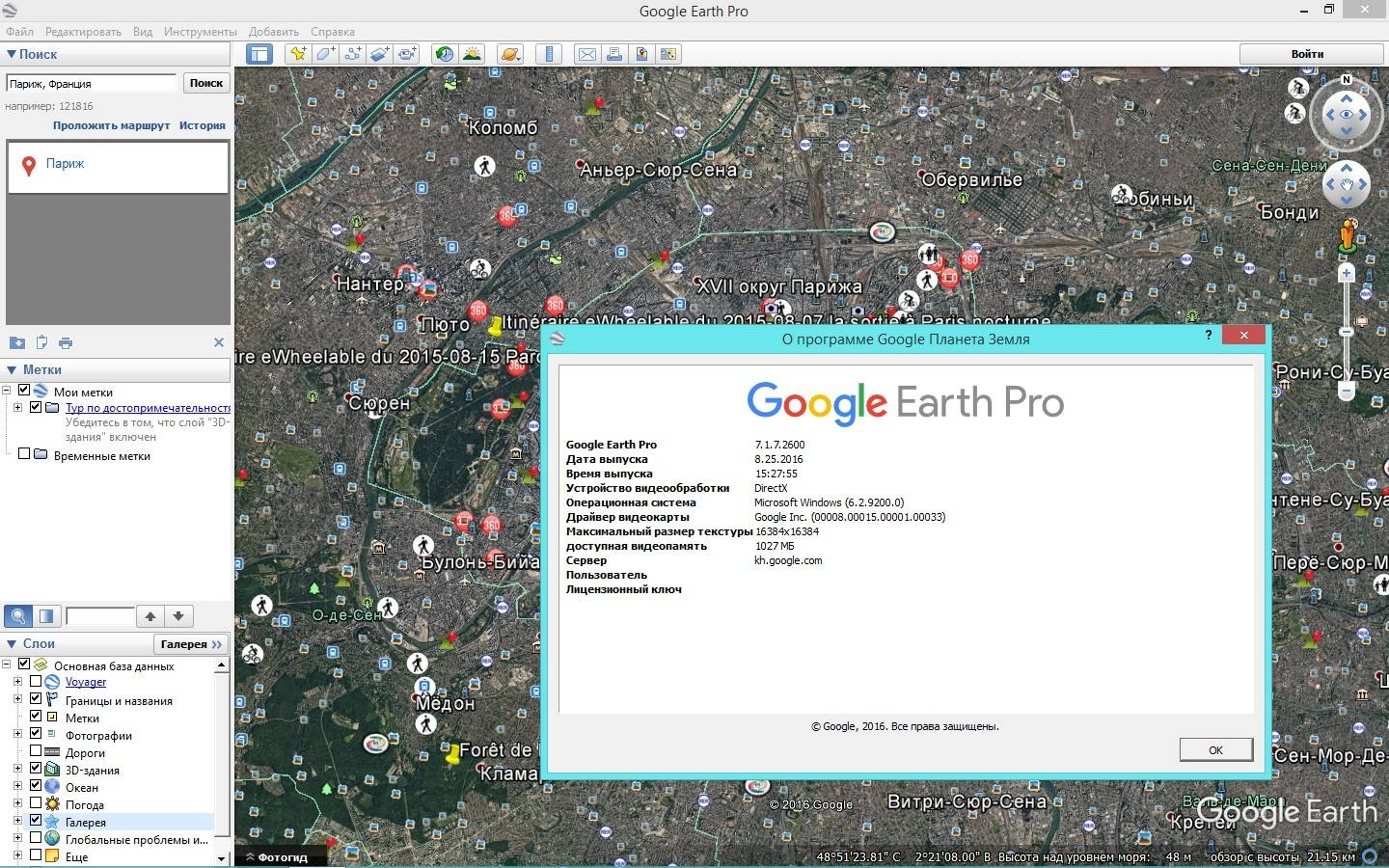Select the Ruler measuring tool
The width and height of the screenshot is (1389, 868).
click(x=549, y=54)
